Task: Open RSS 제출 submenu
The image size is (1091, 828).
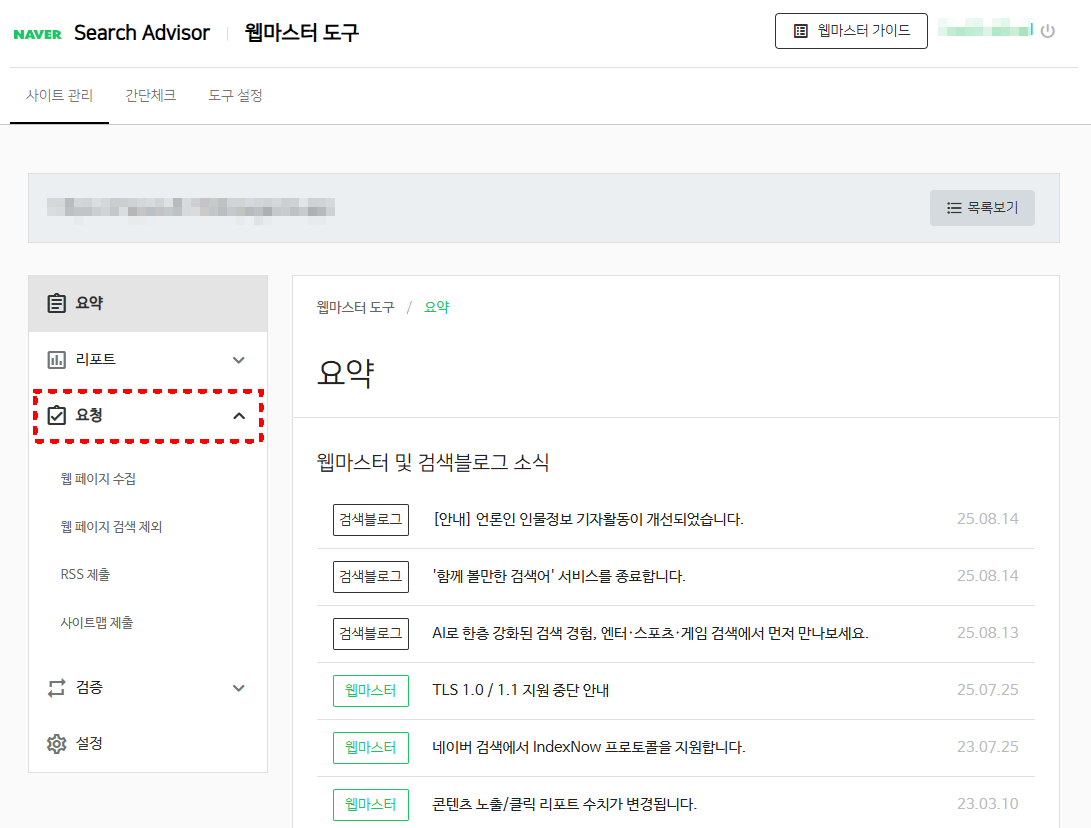Action: pos(85,575)
